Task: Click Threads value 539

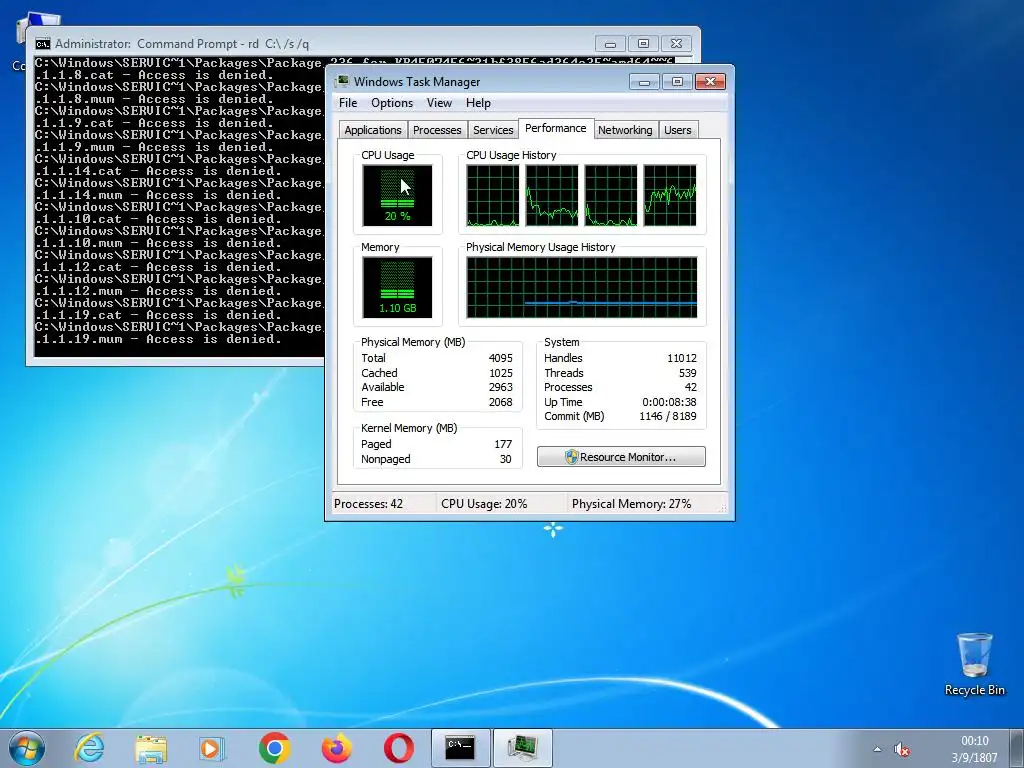Action: click(x=687, y=373)
